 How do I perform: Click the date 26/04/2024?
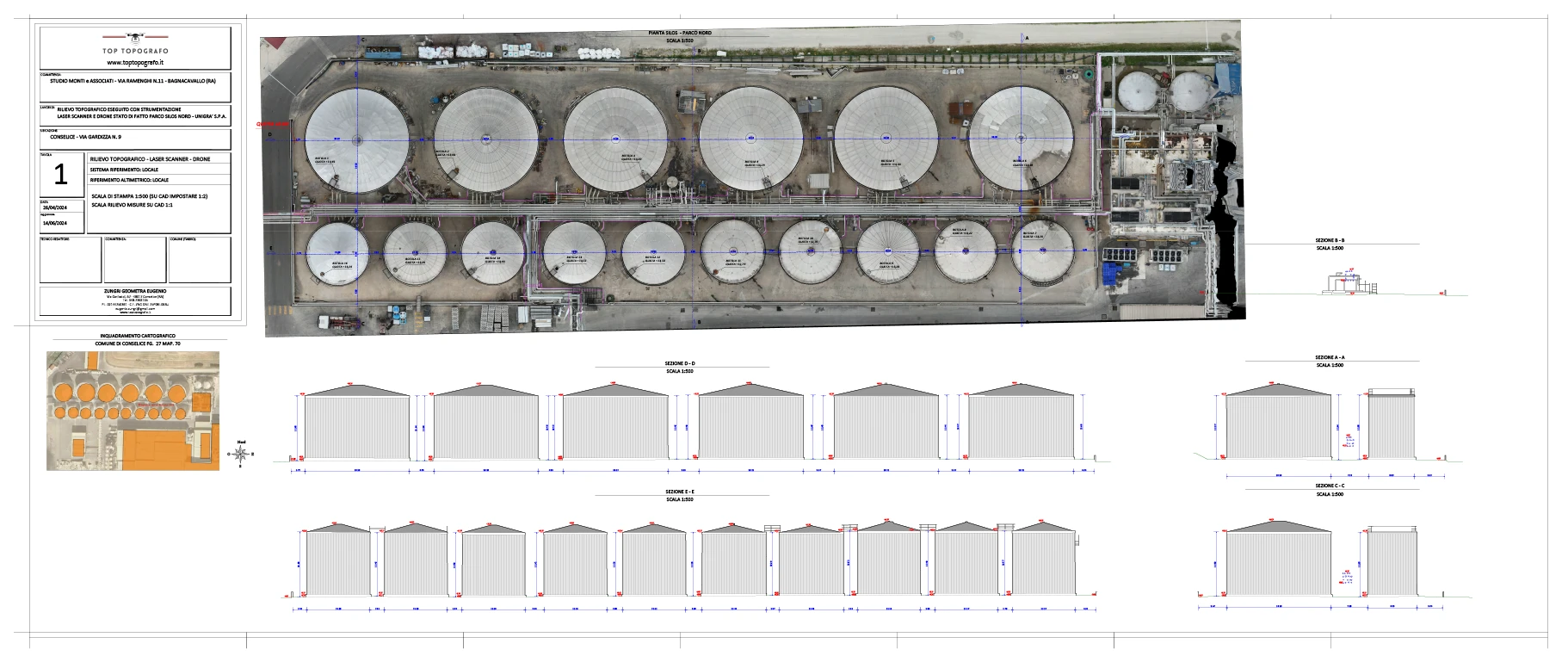click(54, 207)
